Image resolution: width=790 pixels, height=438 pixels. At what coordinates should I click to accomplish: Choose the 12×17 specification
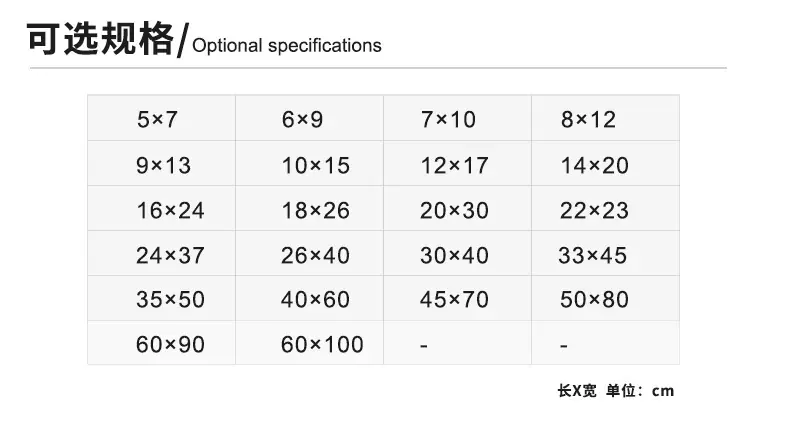(457, 163)
